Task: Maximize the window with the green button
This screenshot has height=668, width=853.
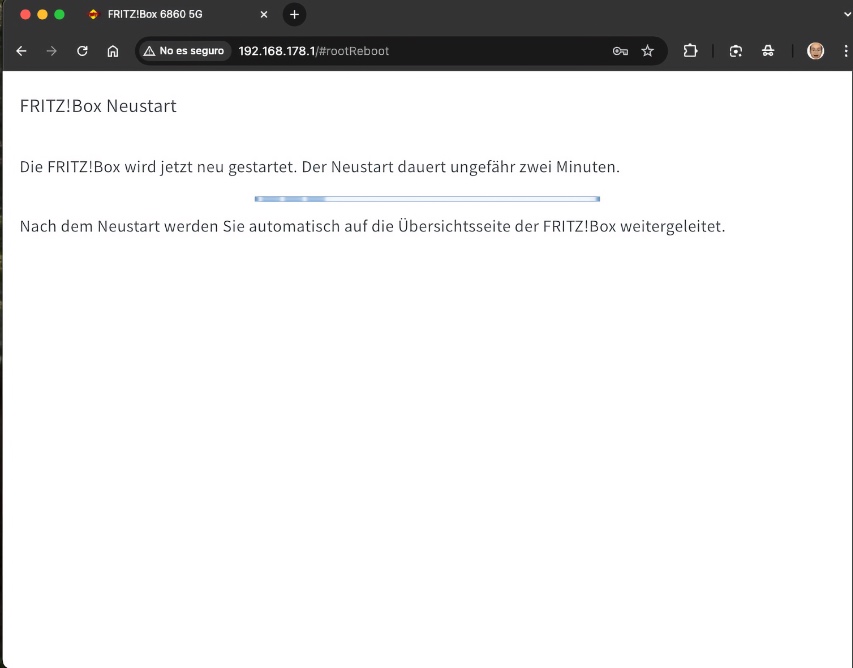Action: tap(59, 15)
